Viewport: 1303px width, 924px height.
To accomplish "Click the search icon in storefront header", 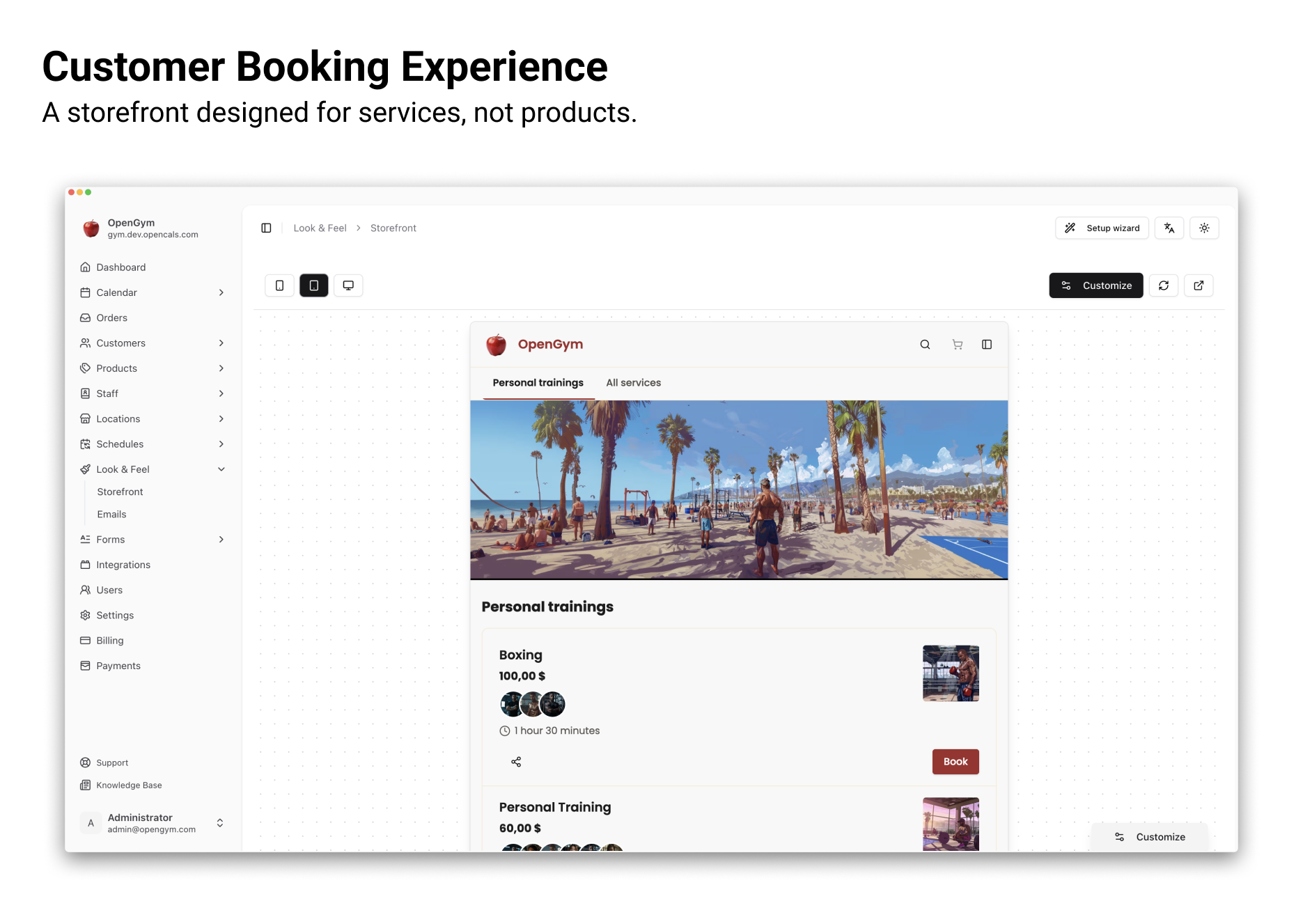I will (925, 345).
